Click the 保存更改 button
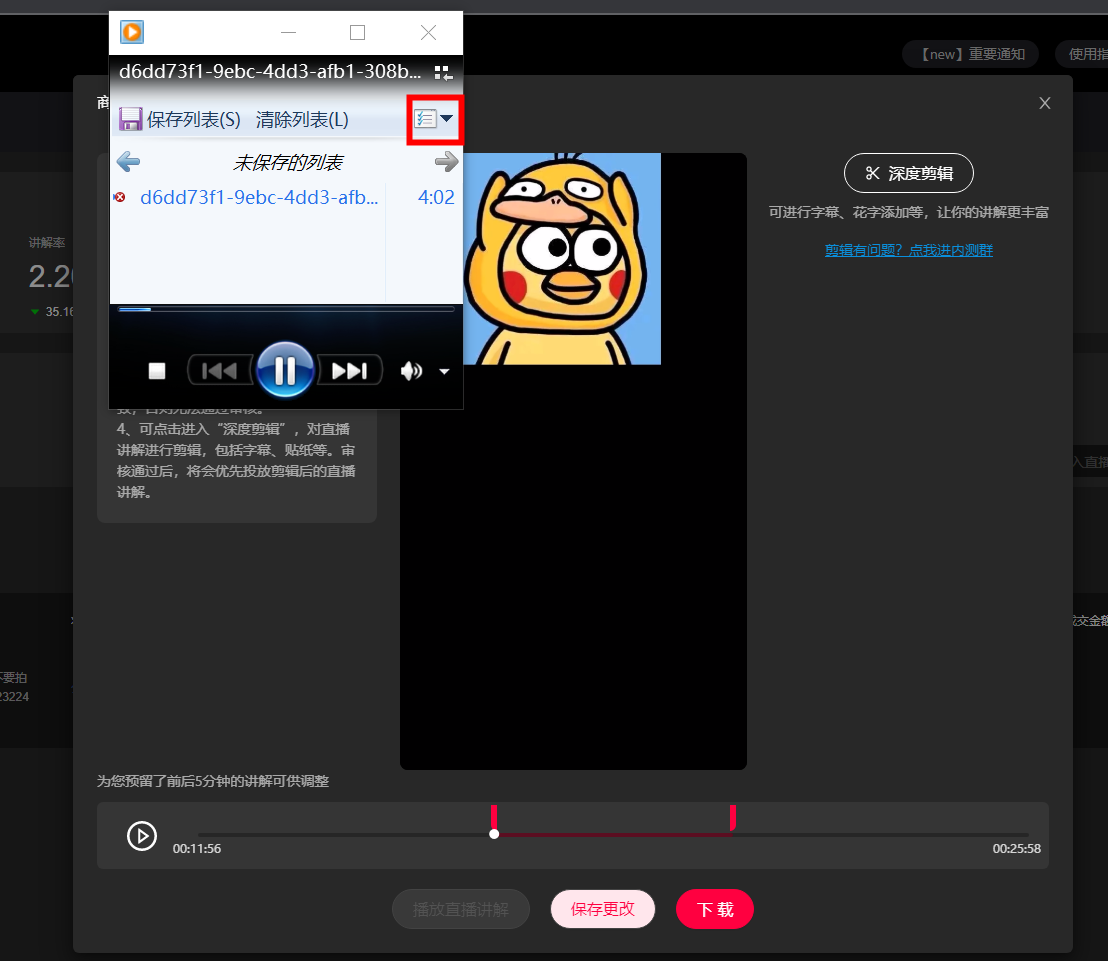1108x961 pixels. point(603,909)
